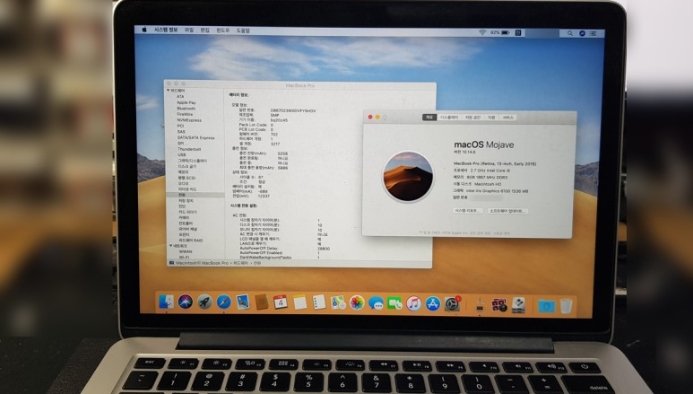Open Photos from the Dock
Image resolution: width=693 pixels, height=394 pixels.
pos(357,303)
